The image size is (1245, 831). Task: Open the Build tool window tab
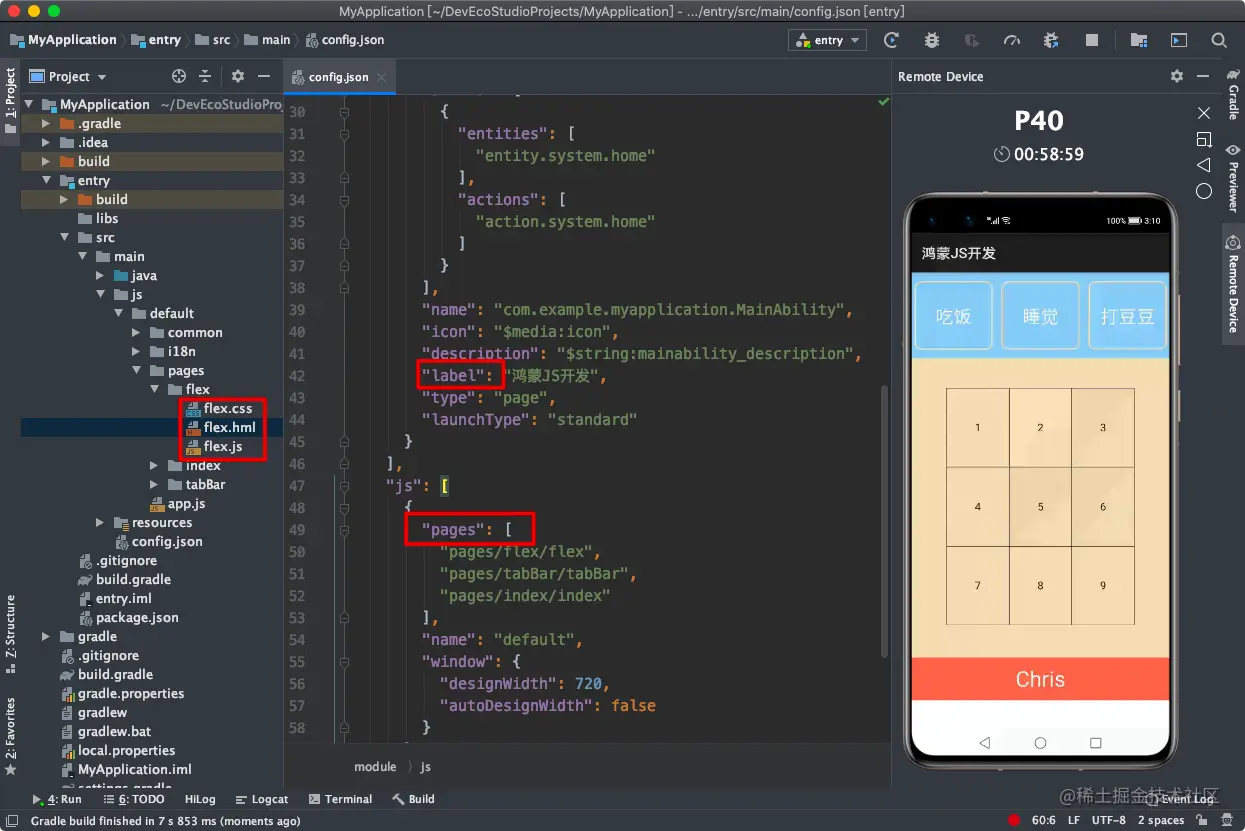[x=413, y=799]
